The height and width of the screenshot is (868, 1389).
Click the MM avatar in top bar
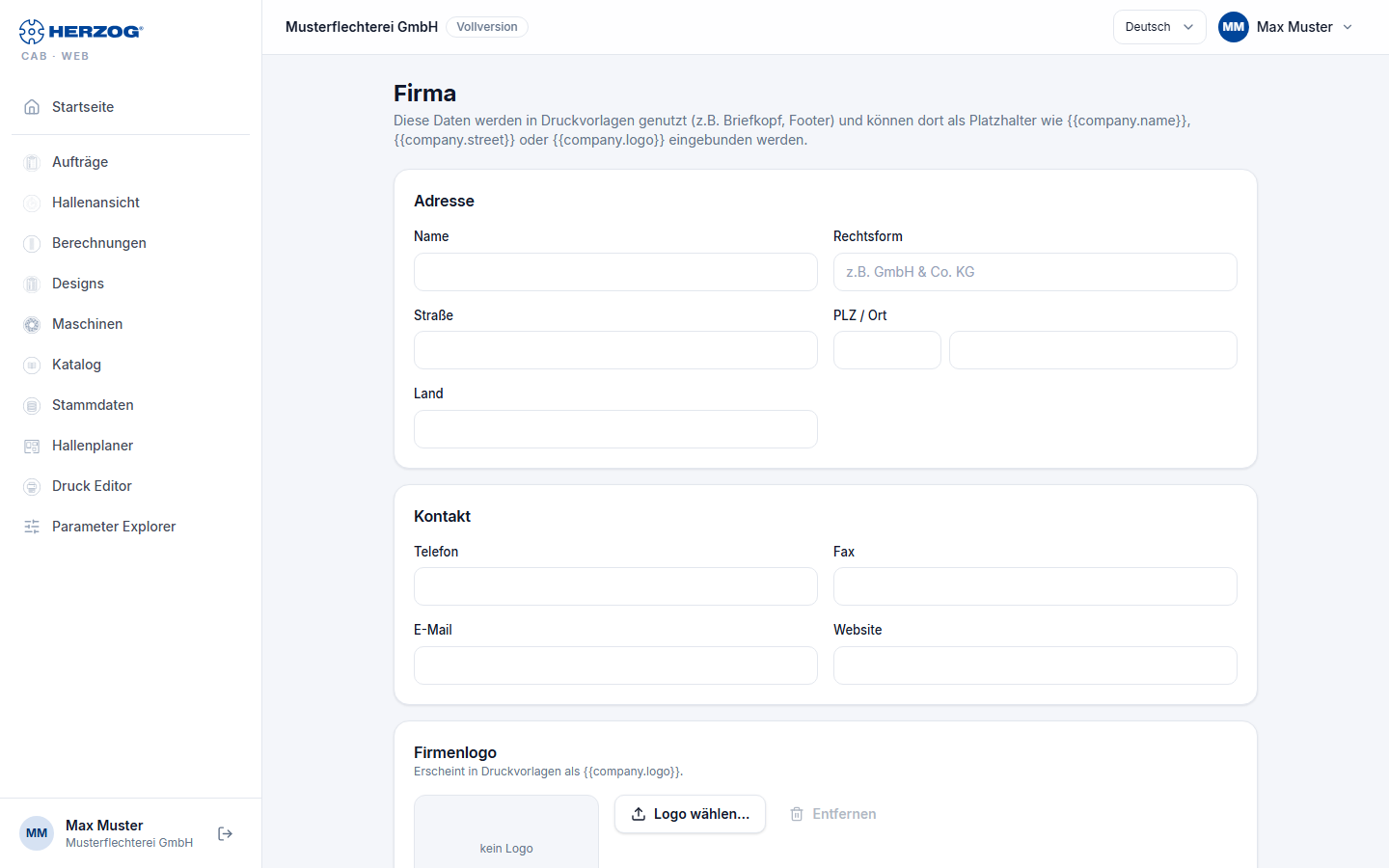tap(1234, 27)
